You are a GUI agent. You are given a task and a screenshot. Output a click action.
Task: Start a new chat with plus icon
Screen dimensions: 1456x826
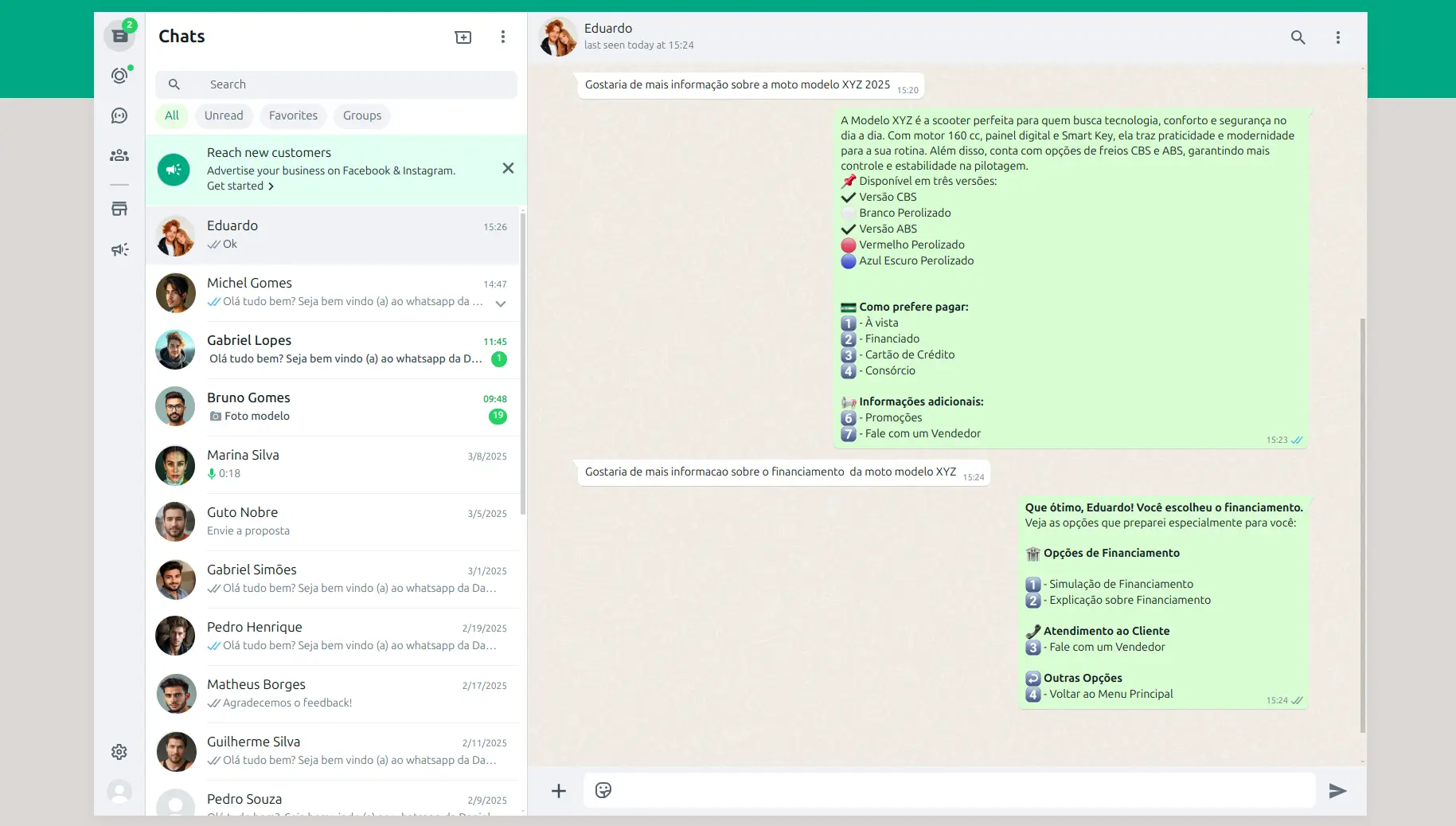[463, 37]
